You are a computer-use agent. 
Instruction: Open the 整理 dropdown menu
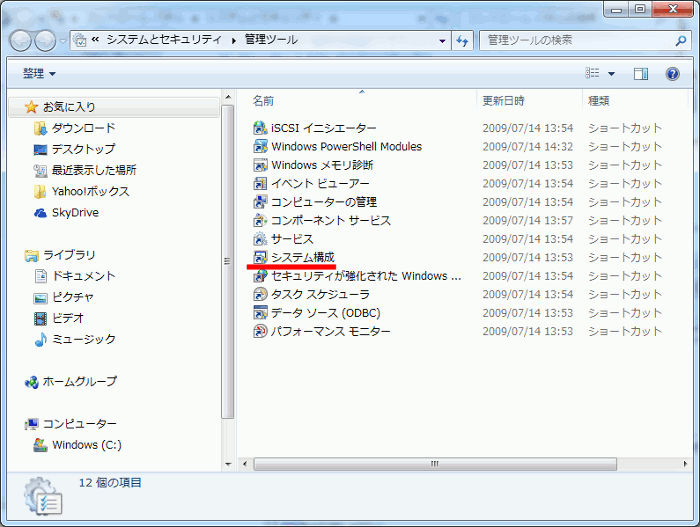[x=39, y=74]
